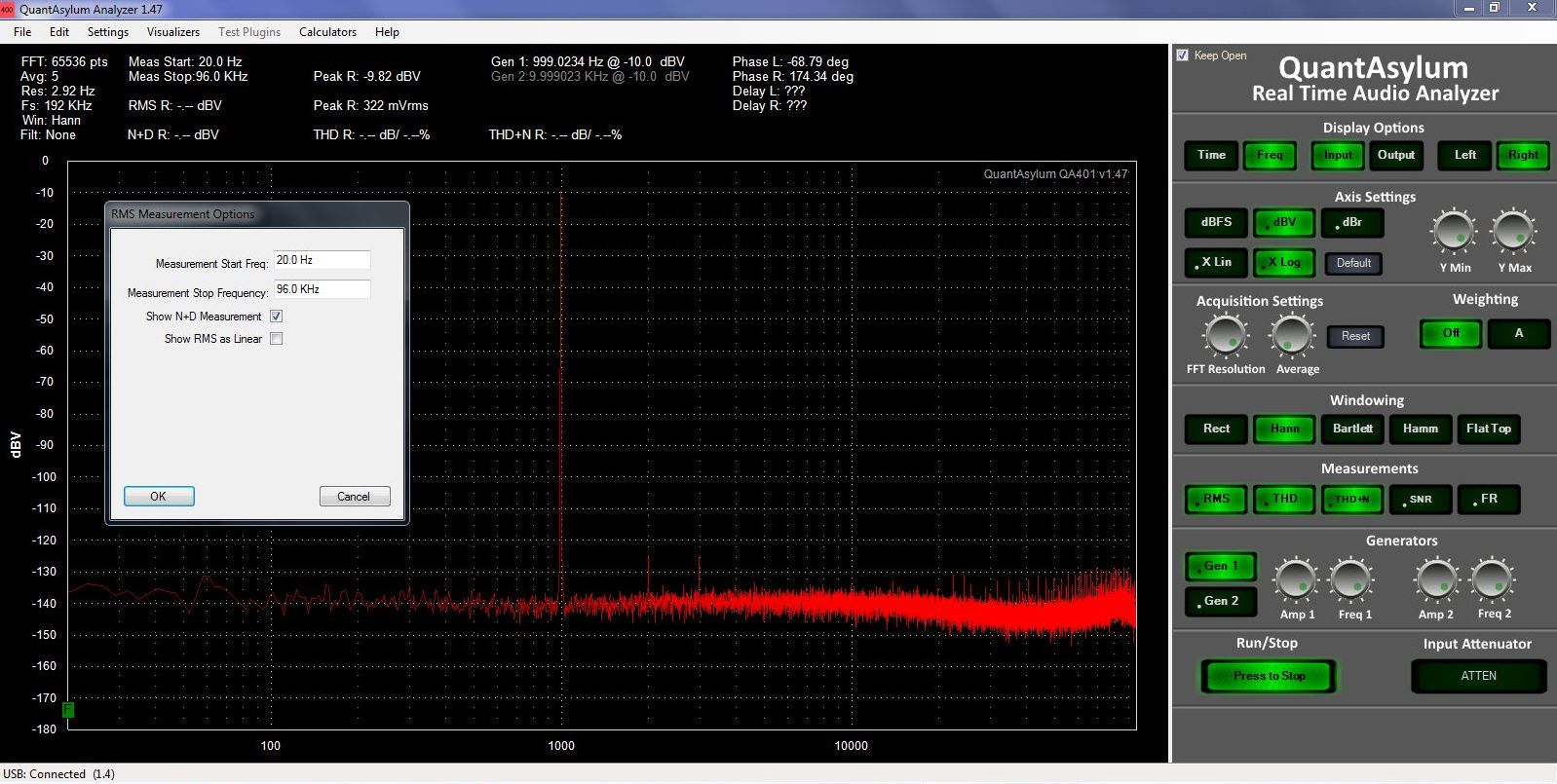Toggle the RMS measurement
Image resolution: width=1557 pixels, height=784 pixels.
tap(1216, 500)
